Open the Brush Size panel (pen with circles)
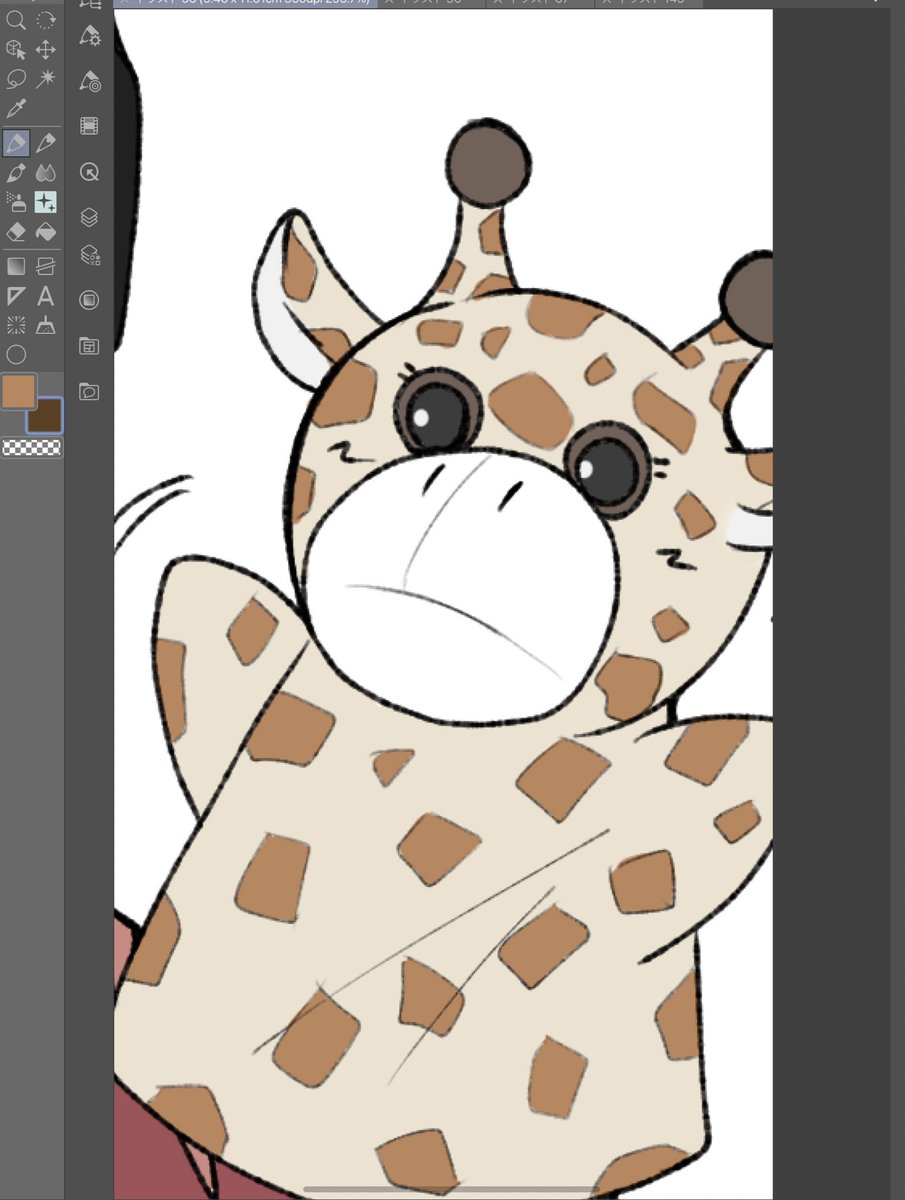 coord(90,81)
